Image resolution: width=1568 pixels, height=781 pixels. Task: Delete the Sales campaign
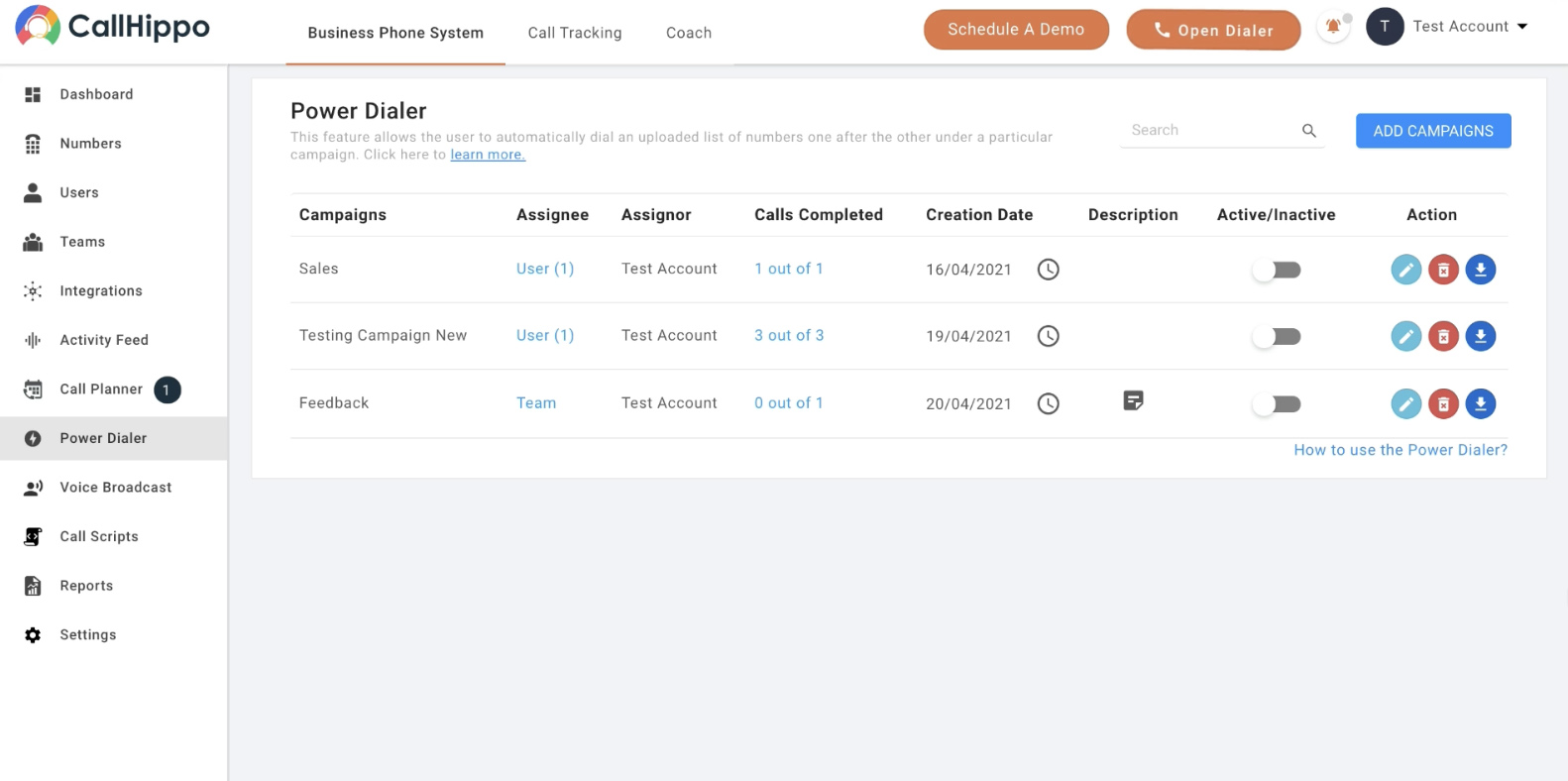point(1443,270)
